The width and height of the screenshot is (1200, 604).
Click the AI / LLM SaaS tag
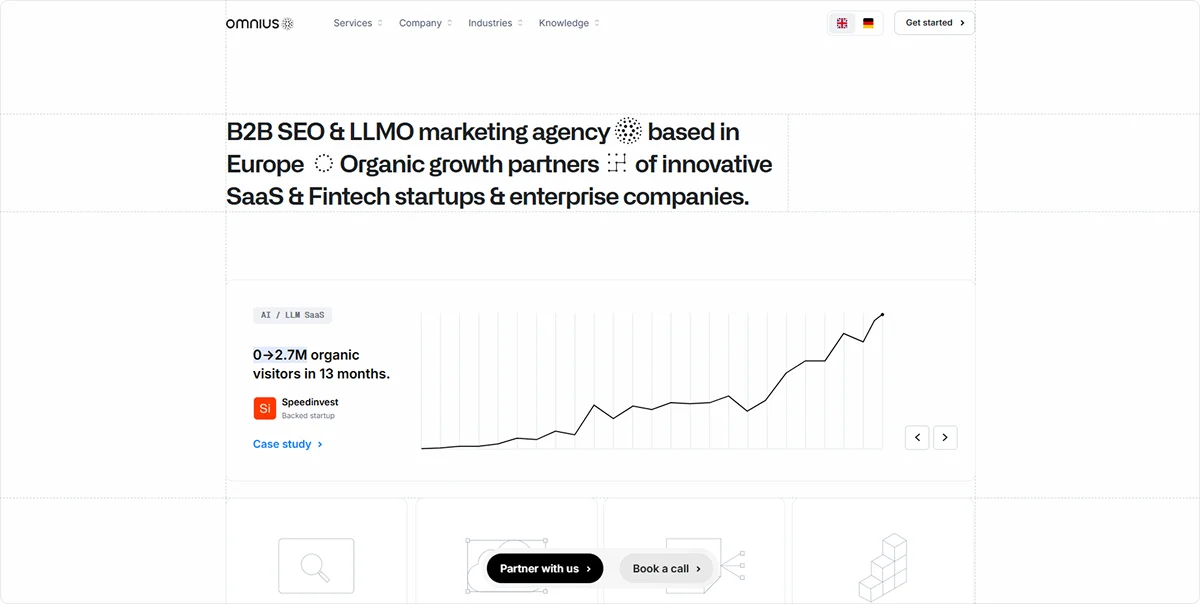(x=292, y=314)
